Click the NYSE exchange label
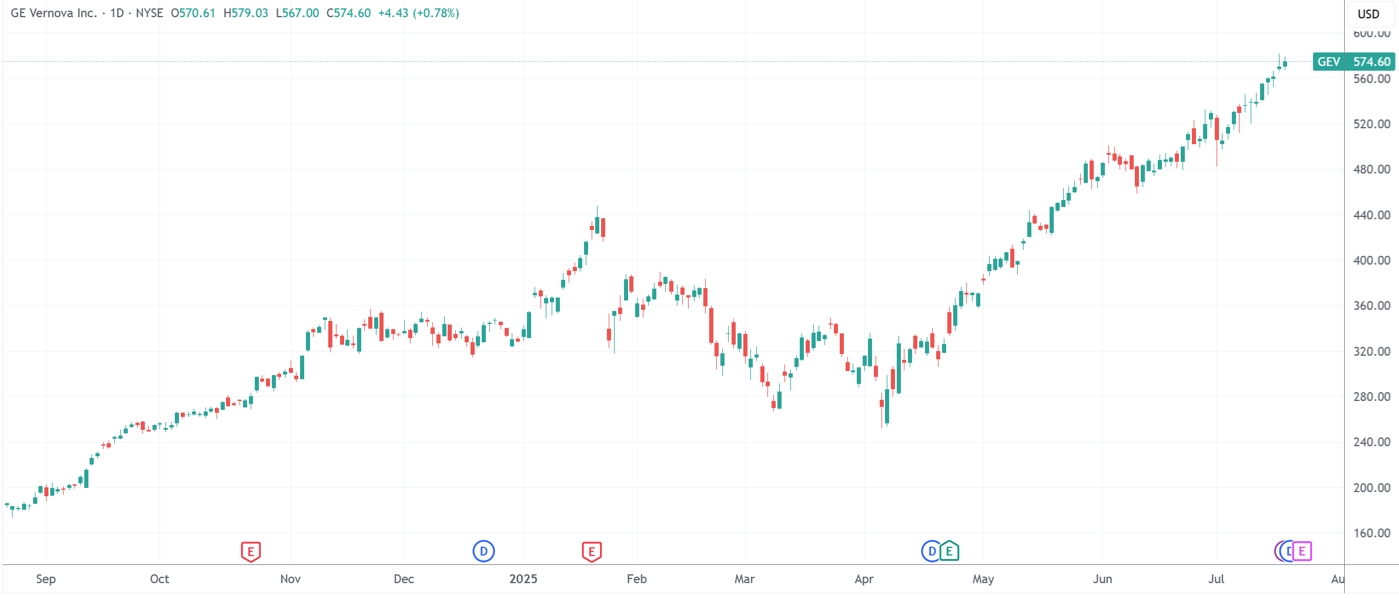1399x598 pixels. (x=149, y=14)
